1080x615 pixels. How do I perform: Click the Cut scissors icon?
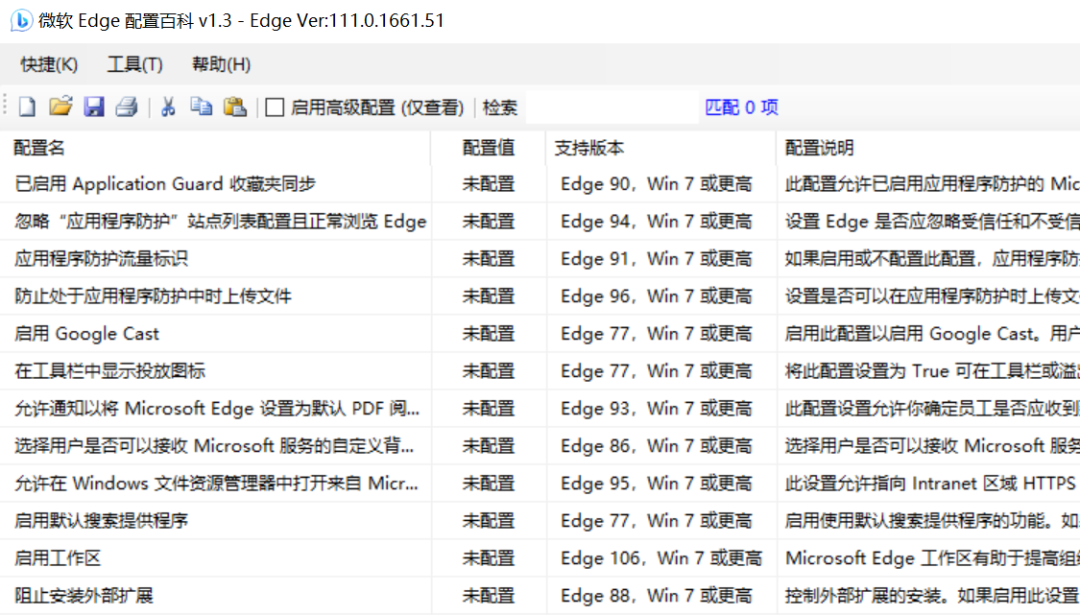[x=168, y=107]
